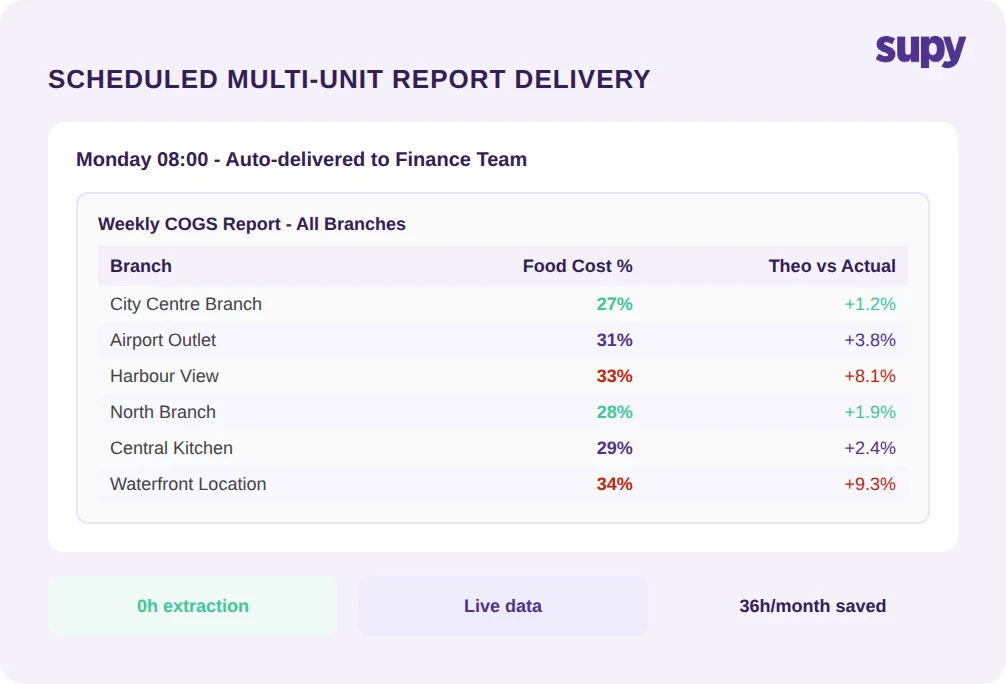Screen dimensions: 1006x684
Task: Click the +8.1% variance value
Action: click(870, 376)
